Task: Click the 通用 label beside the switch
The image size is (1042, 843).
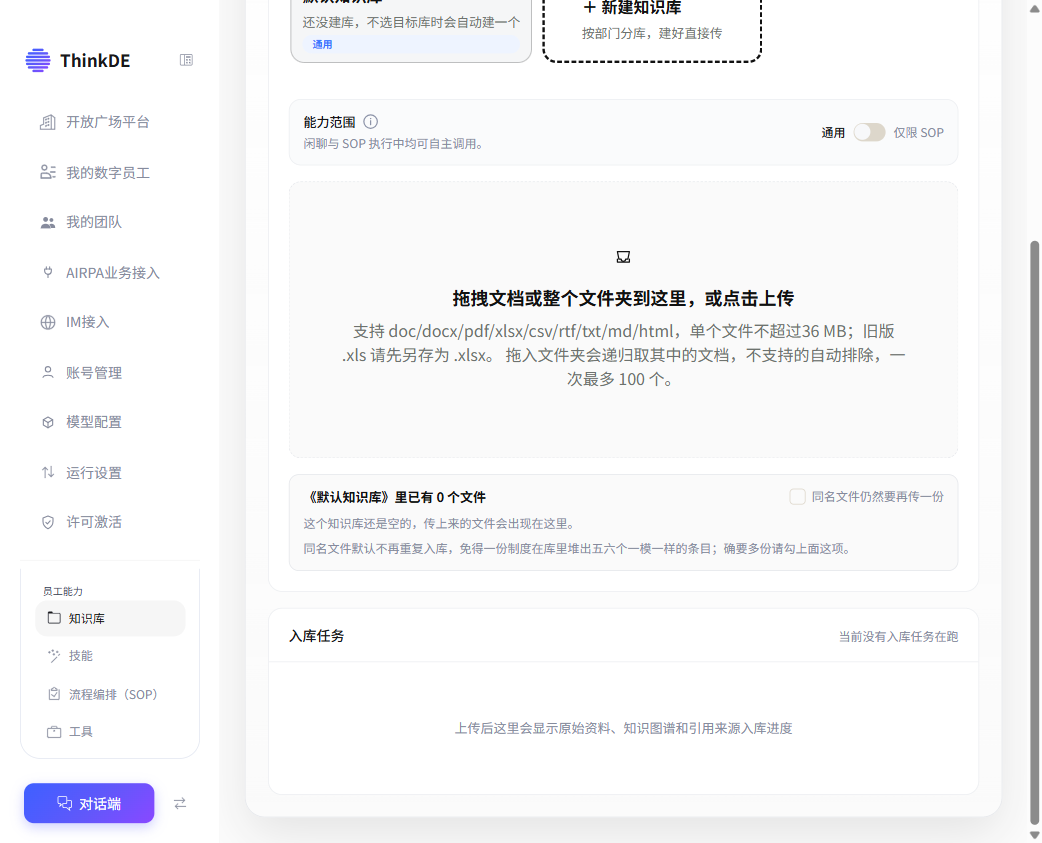Action: point(833,132)
